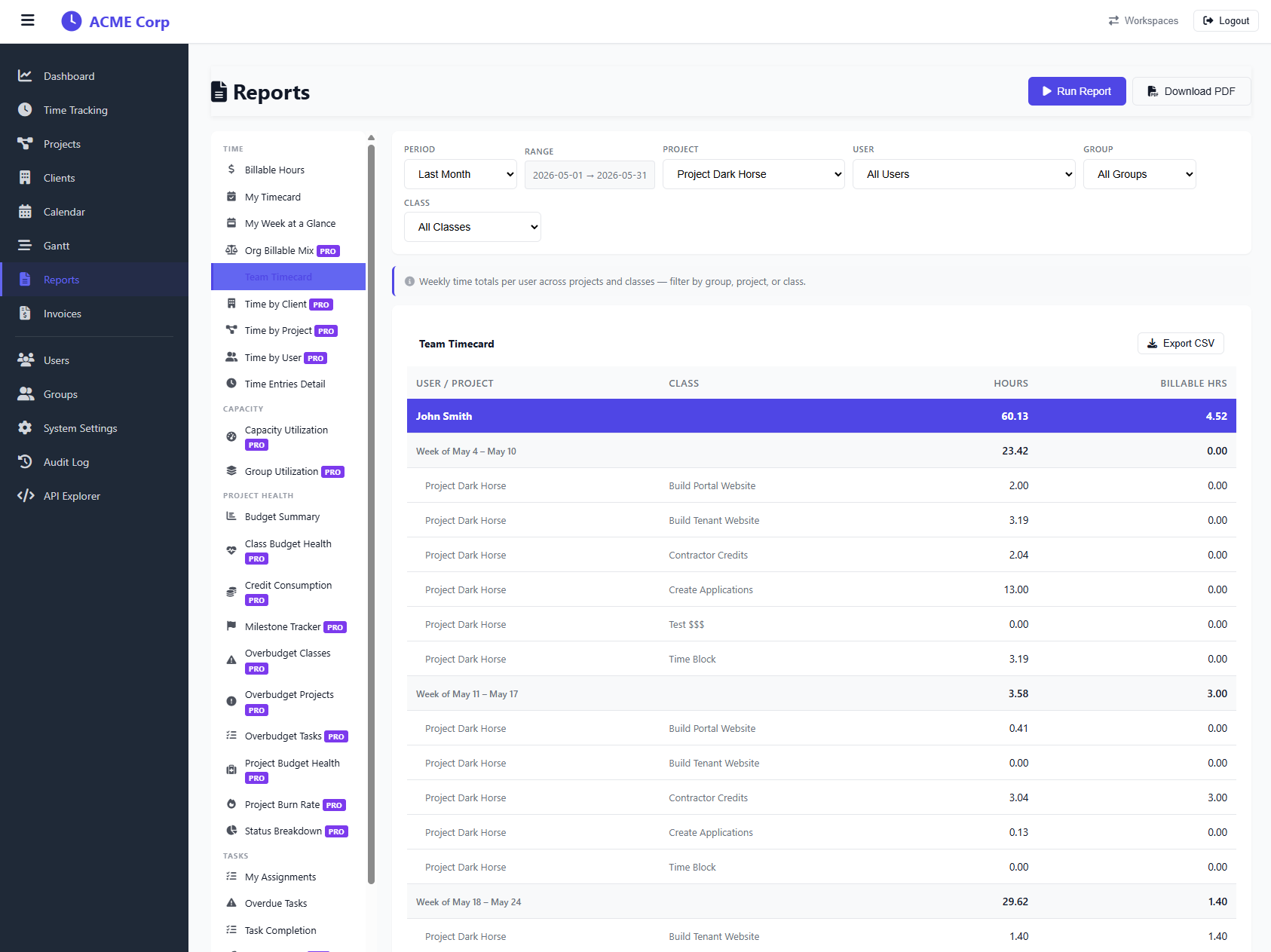Viewport: 1271px width, 952px height.
Task: Open Time by User report
Action: coord(288,357)
